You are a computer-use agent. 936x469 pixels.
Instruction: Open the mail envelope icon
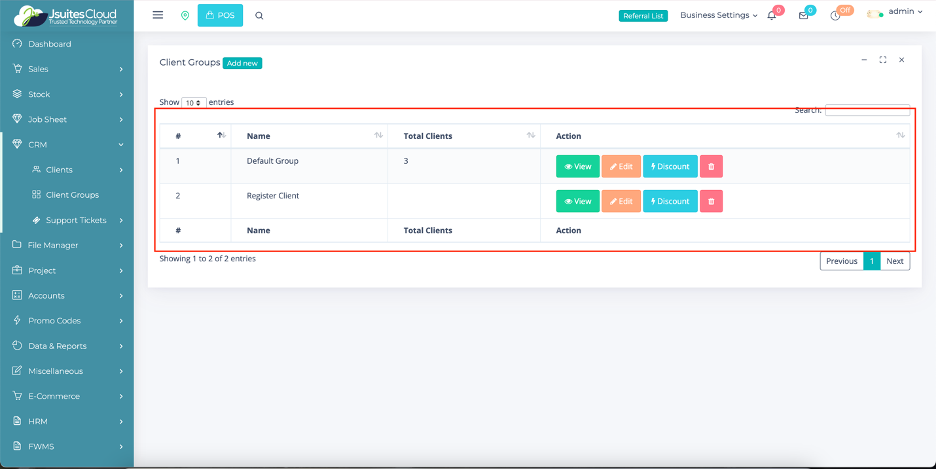click(803, 15)
